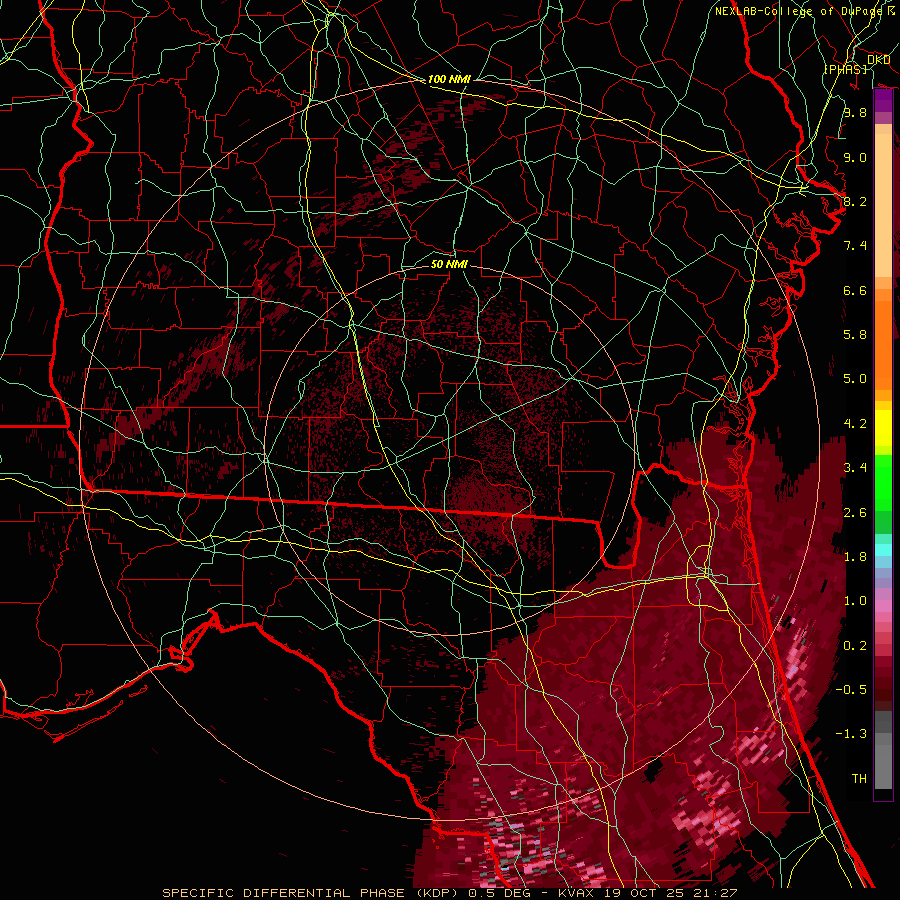Viewport: 900px width, 900px height.
Task: Pick the cyan band of the legend bar
Action: (883, 550)
